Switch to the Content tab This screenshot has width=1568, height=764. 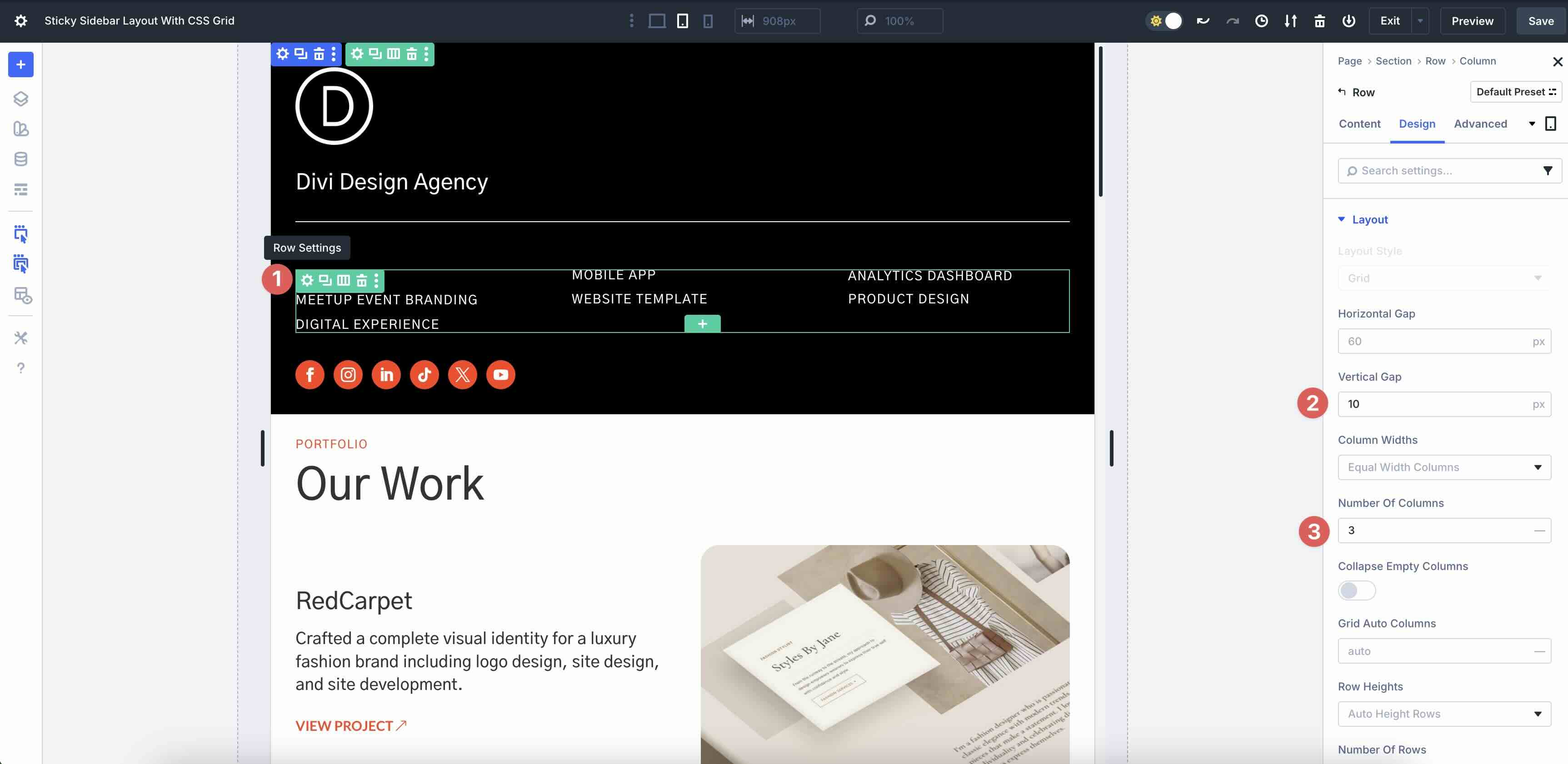[x=1359, y=124]
